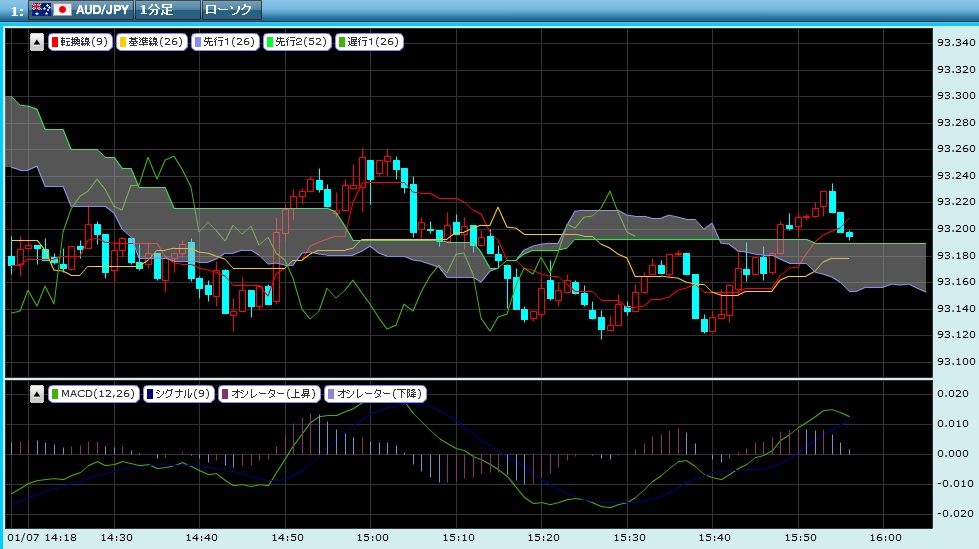Collapse the MACD legend with the arrow button

click(37, 394)
